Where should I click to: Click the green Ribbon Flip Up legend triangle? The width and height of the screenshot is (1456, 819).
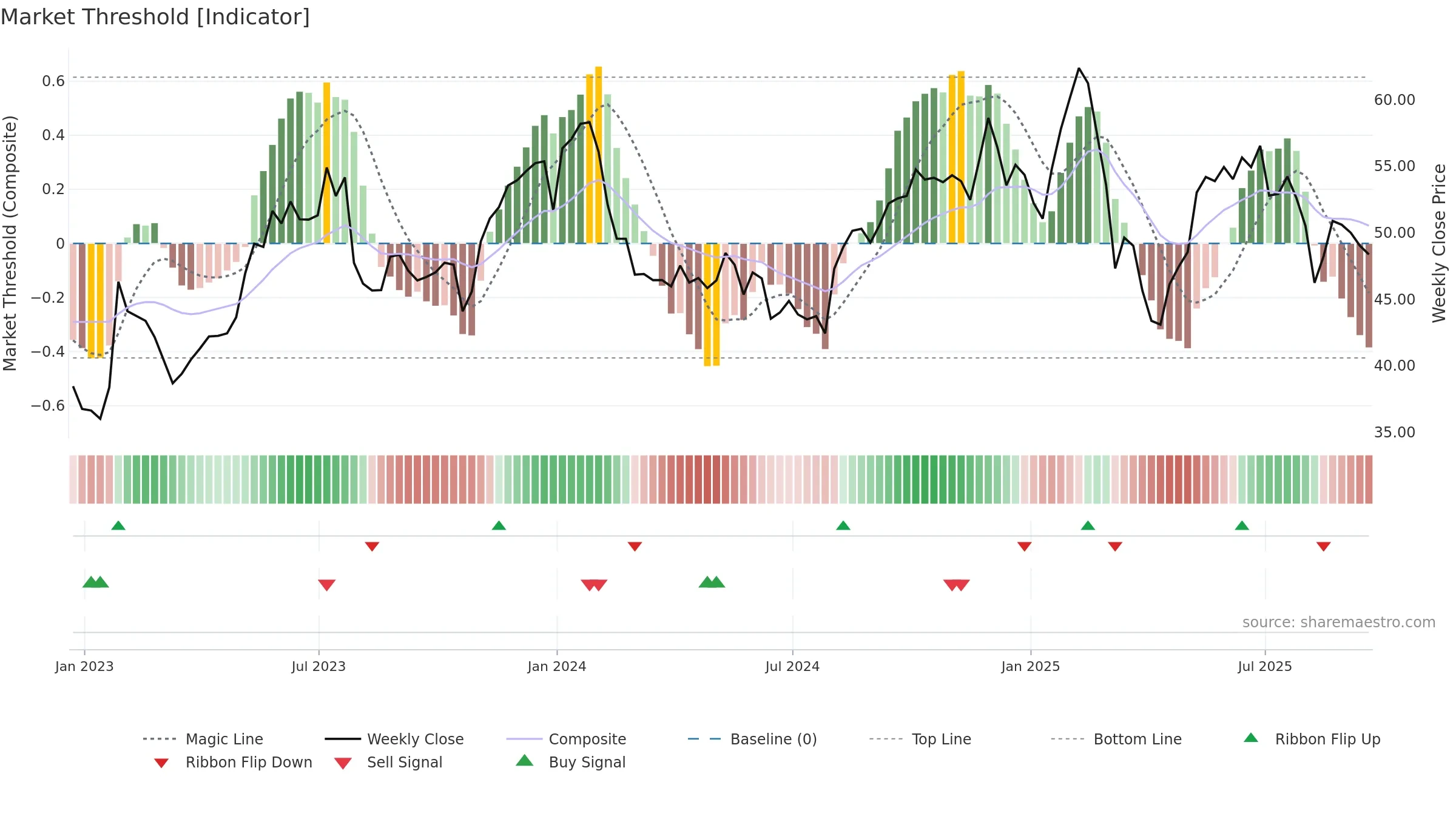click(x=1251, y=738)
